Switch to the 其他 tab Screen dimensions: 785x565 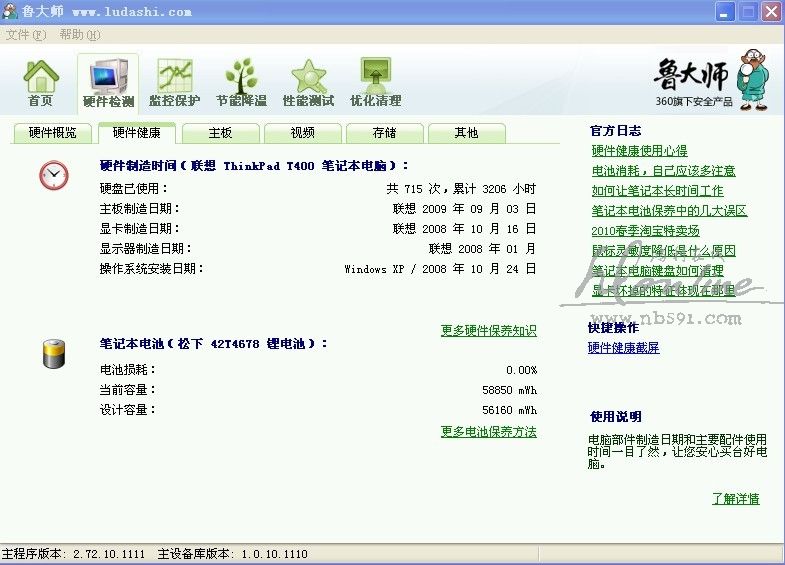[x=467, y=133]
